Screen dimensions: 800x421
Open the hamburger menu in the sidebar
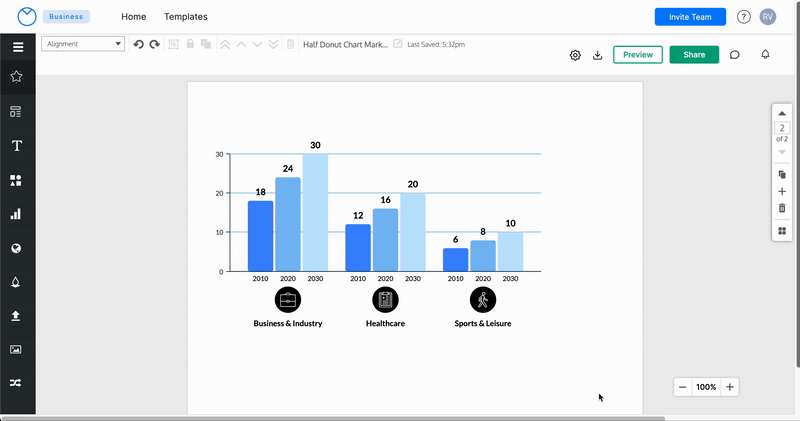pyautogui.click(x=17, y=47)
